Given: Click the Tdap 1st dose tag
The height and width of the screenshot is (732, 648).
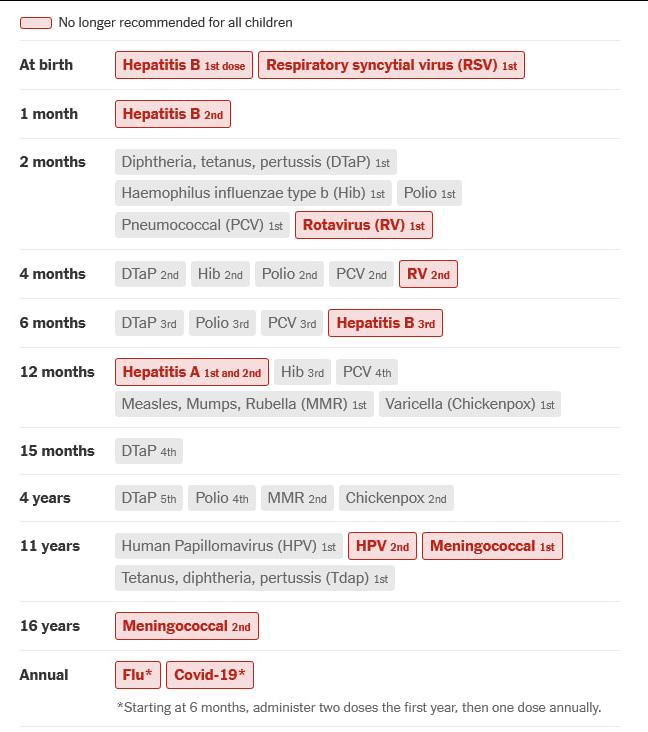Looking at the screenshot, I should [x=254, y=578].
